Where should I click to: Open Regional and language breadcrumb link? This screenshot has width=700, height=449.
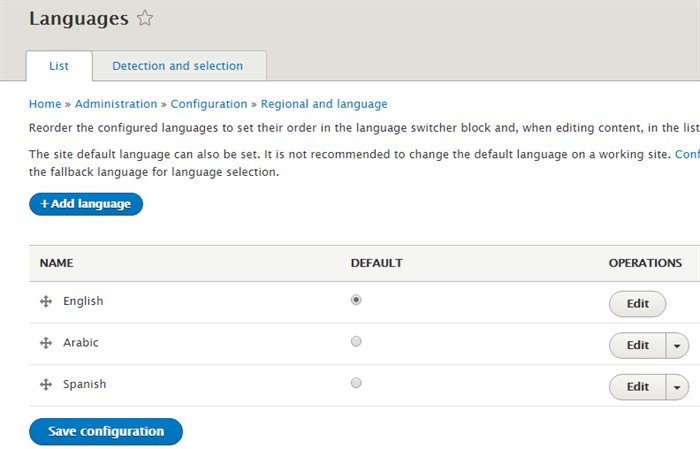(324, 104)
